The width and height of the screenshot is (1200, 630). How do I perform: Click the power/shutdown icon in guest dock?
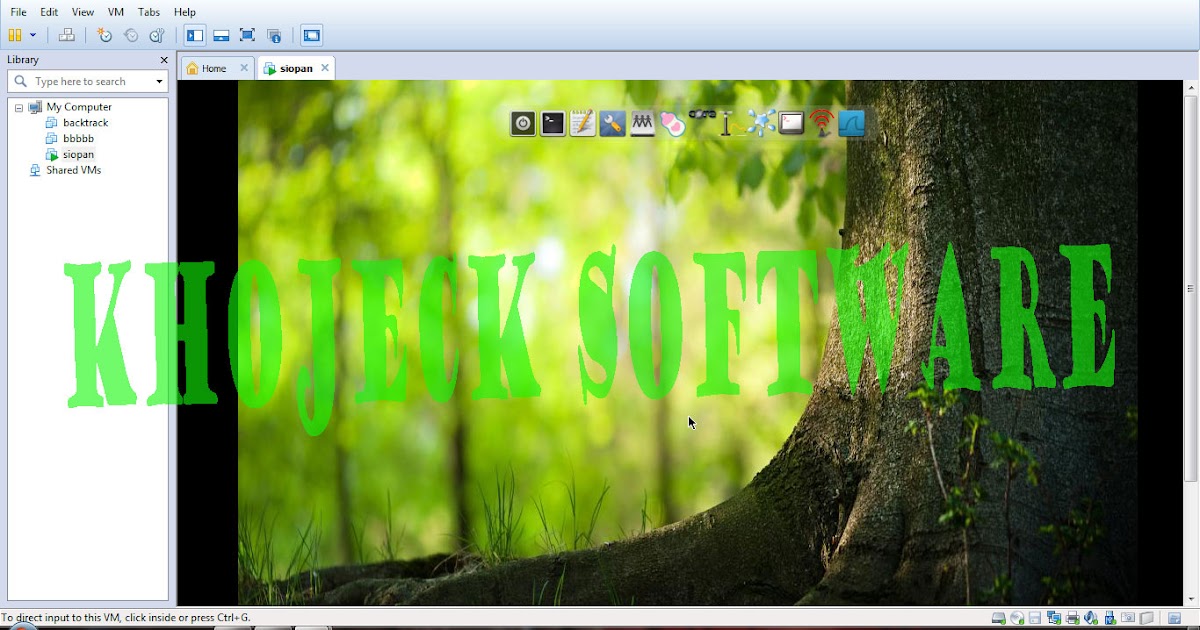pos(523,123)
